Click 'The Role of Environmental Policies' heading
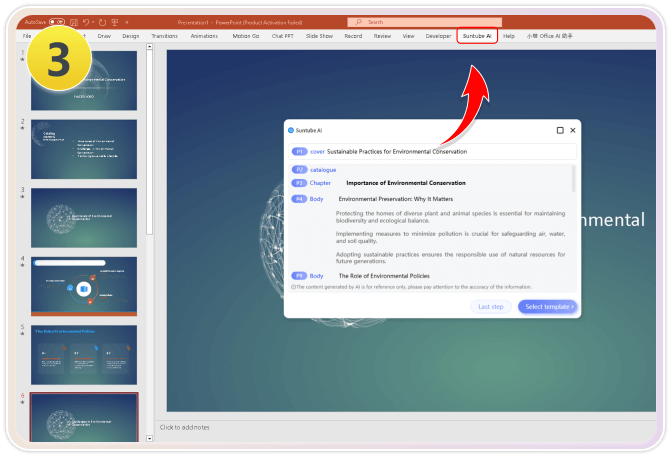This screenshot has height=457, width=671. 384,276
